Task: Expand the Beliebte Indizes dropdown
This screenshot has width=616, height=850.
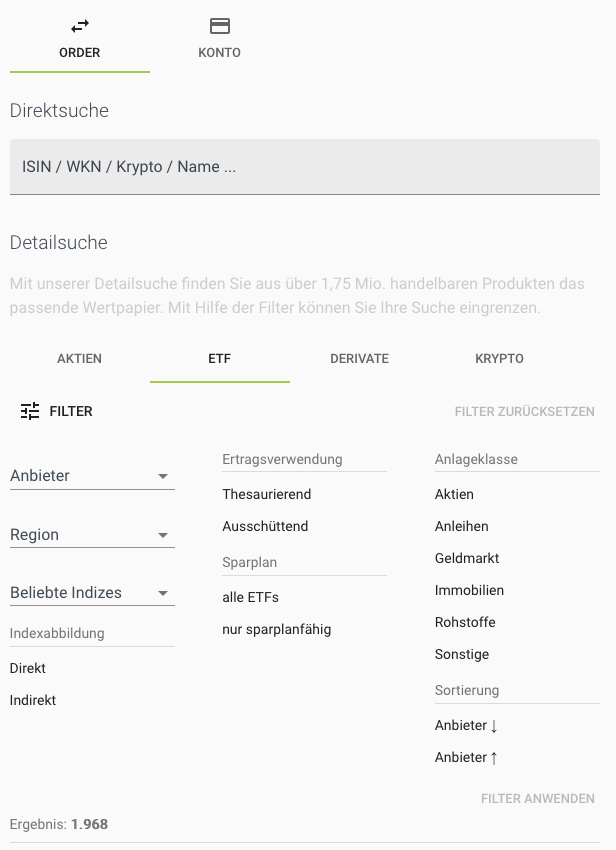Action: [x=92, y=593]
